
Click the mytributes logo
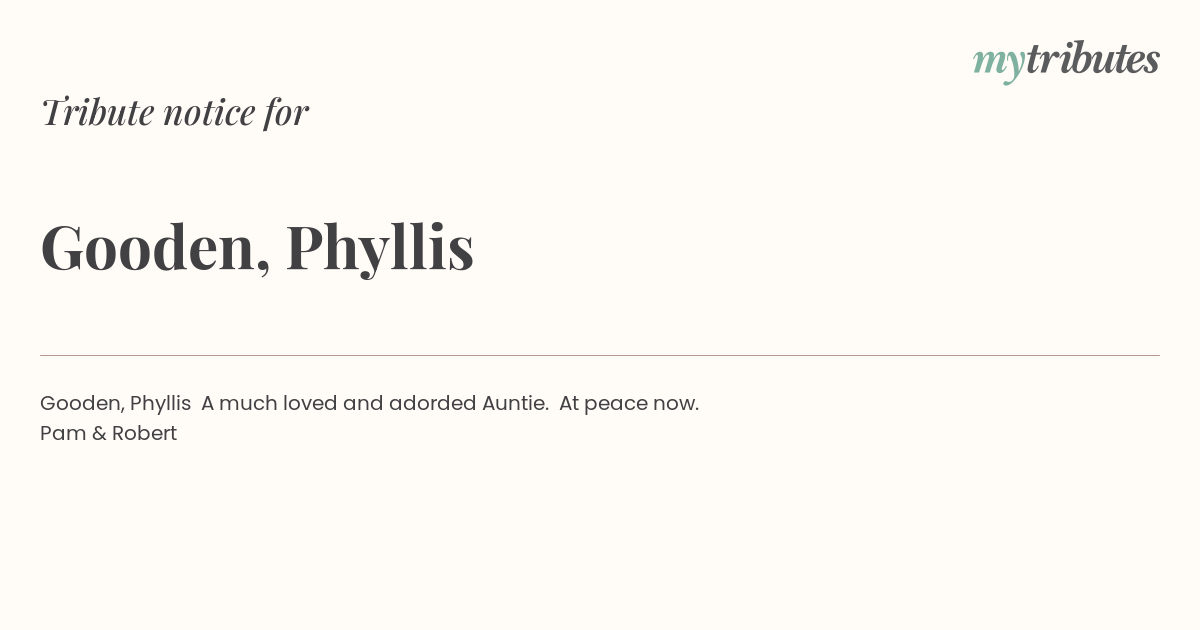coord(1066,60)
